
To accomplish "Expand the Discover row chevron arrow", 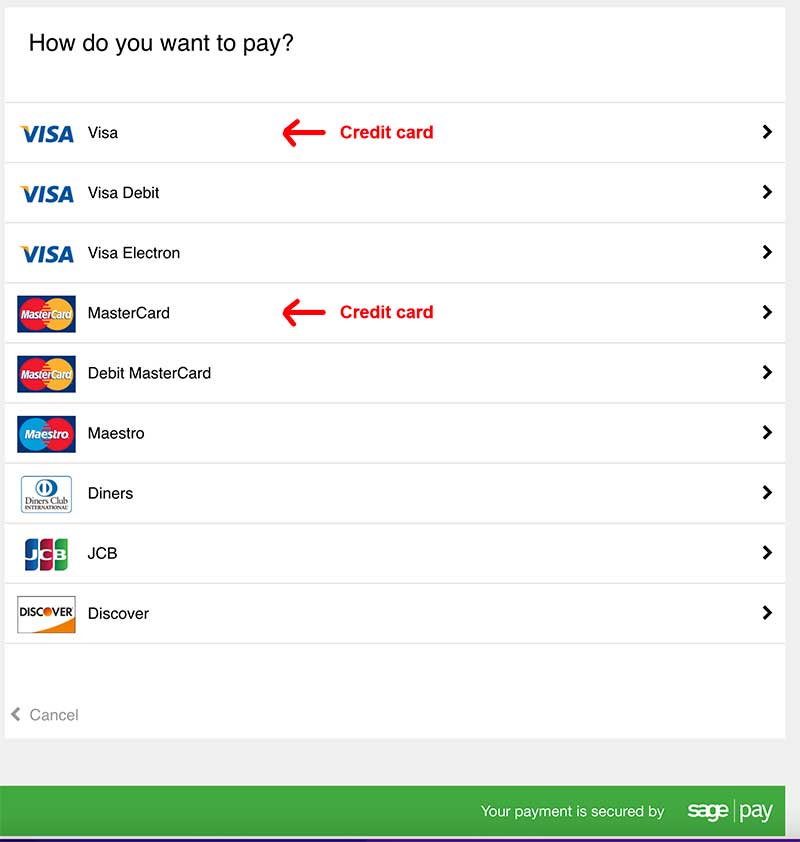I will pos(767,613).
